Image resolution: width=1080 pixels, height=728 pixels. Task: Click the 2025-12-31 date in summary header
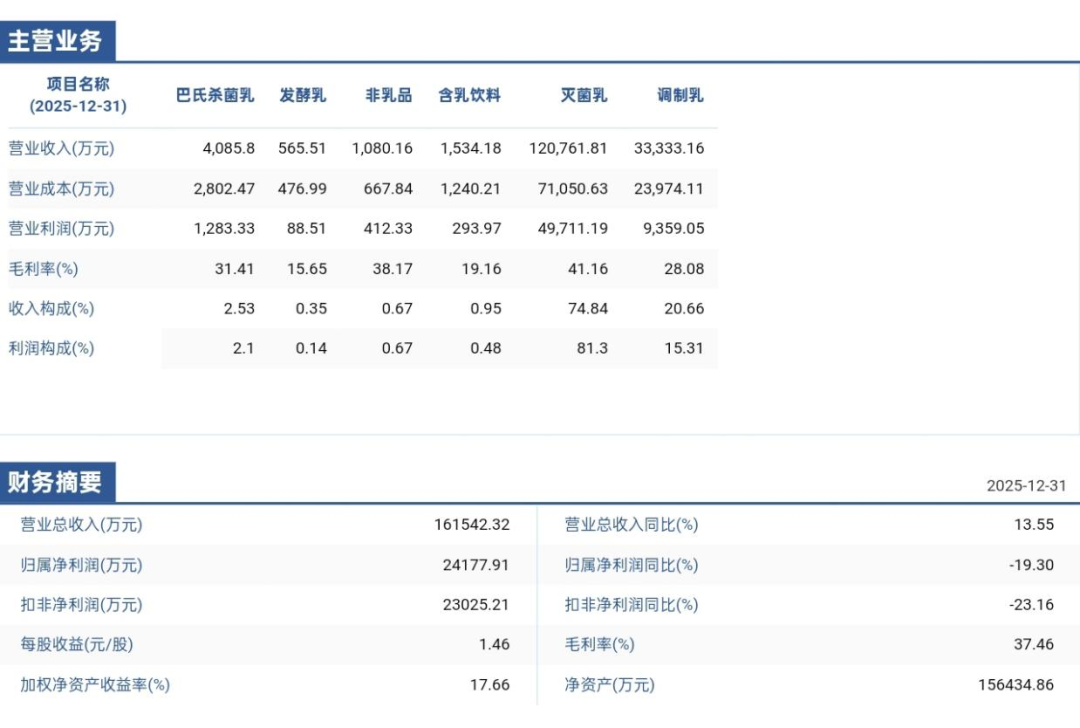(1026, 486)
